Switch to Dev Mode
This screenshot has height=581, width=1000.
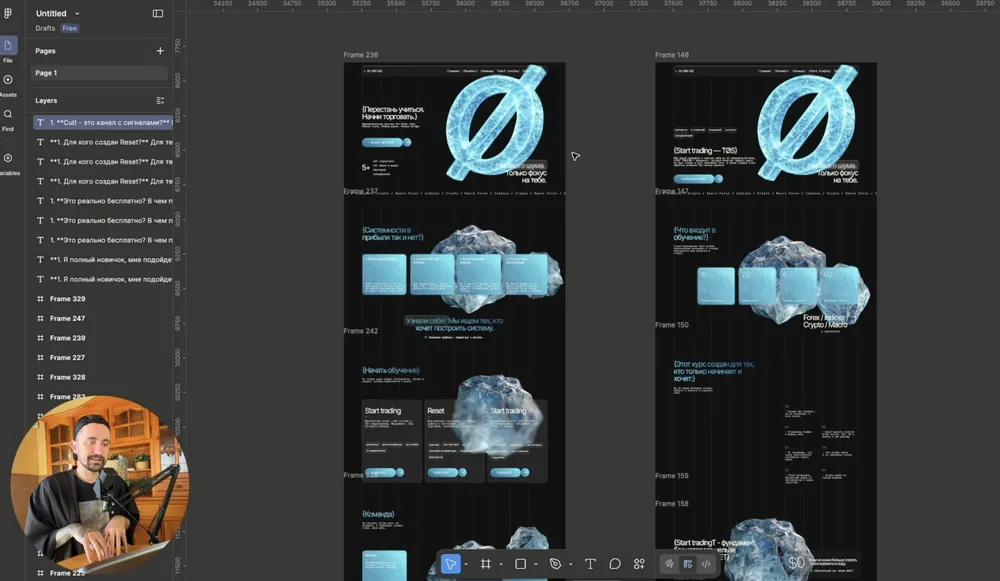click(x=706, y=564)
